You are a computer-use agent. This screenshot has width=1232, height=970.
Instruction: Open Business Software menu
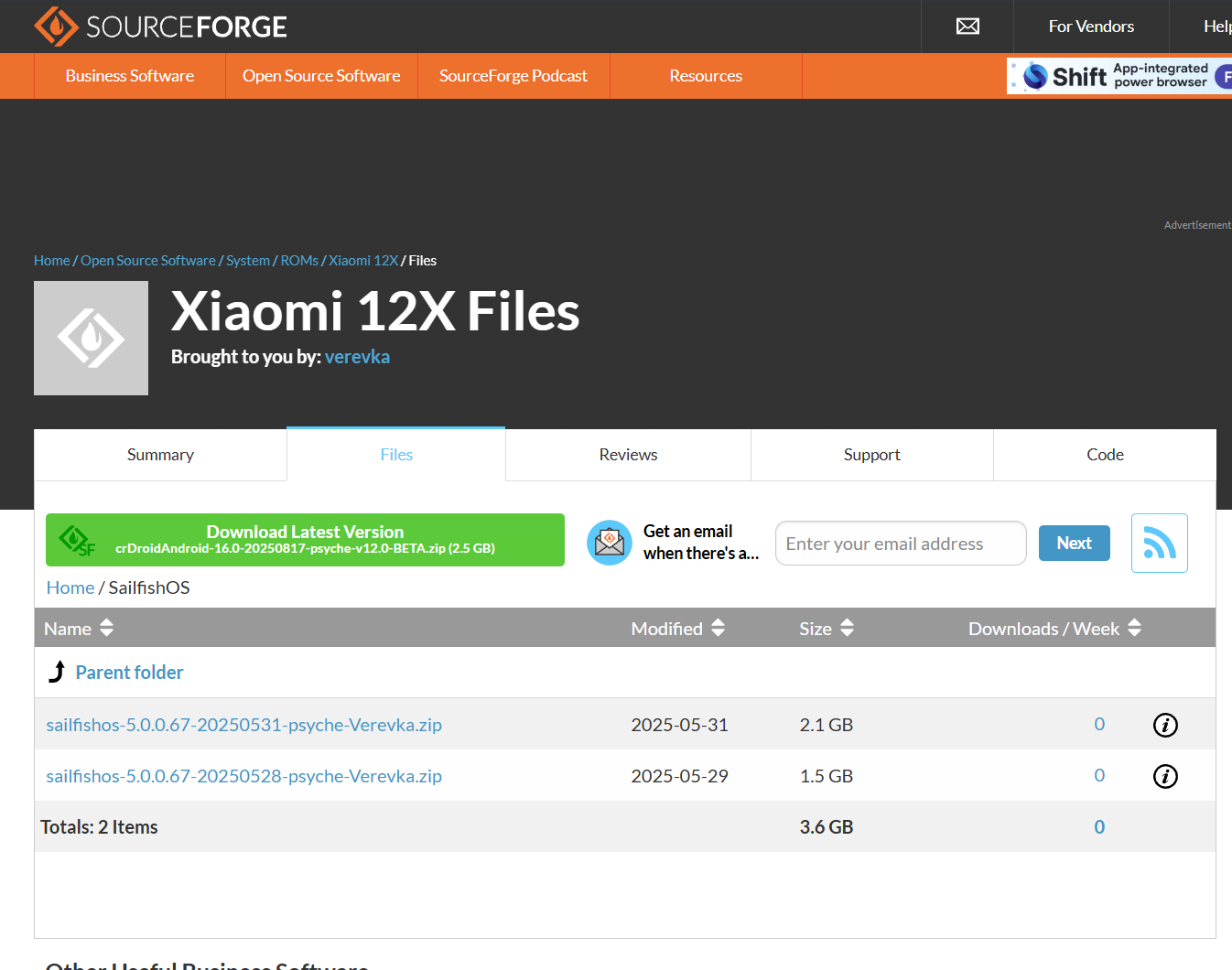pyautogui.click(x=130, y=76)
